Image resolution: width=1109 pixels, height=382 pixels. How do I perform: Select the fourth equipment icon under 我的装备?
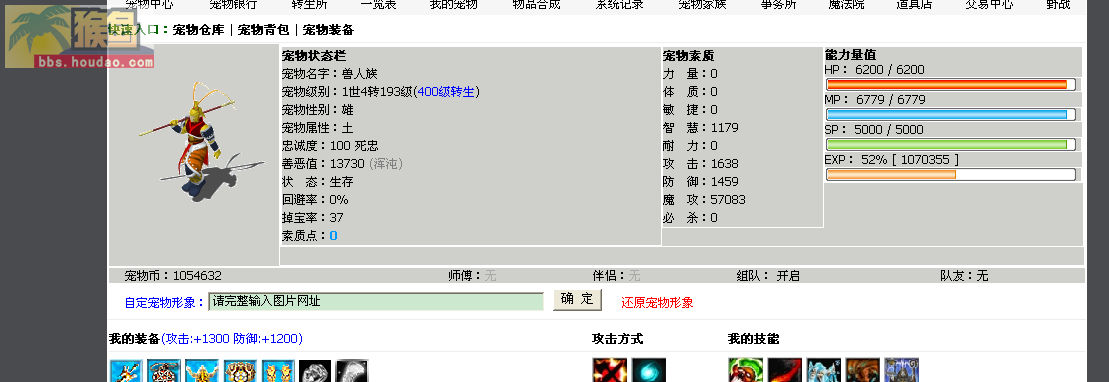coord(240,371)
